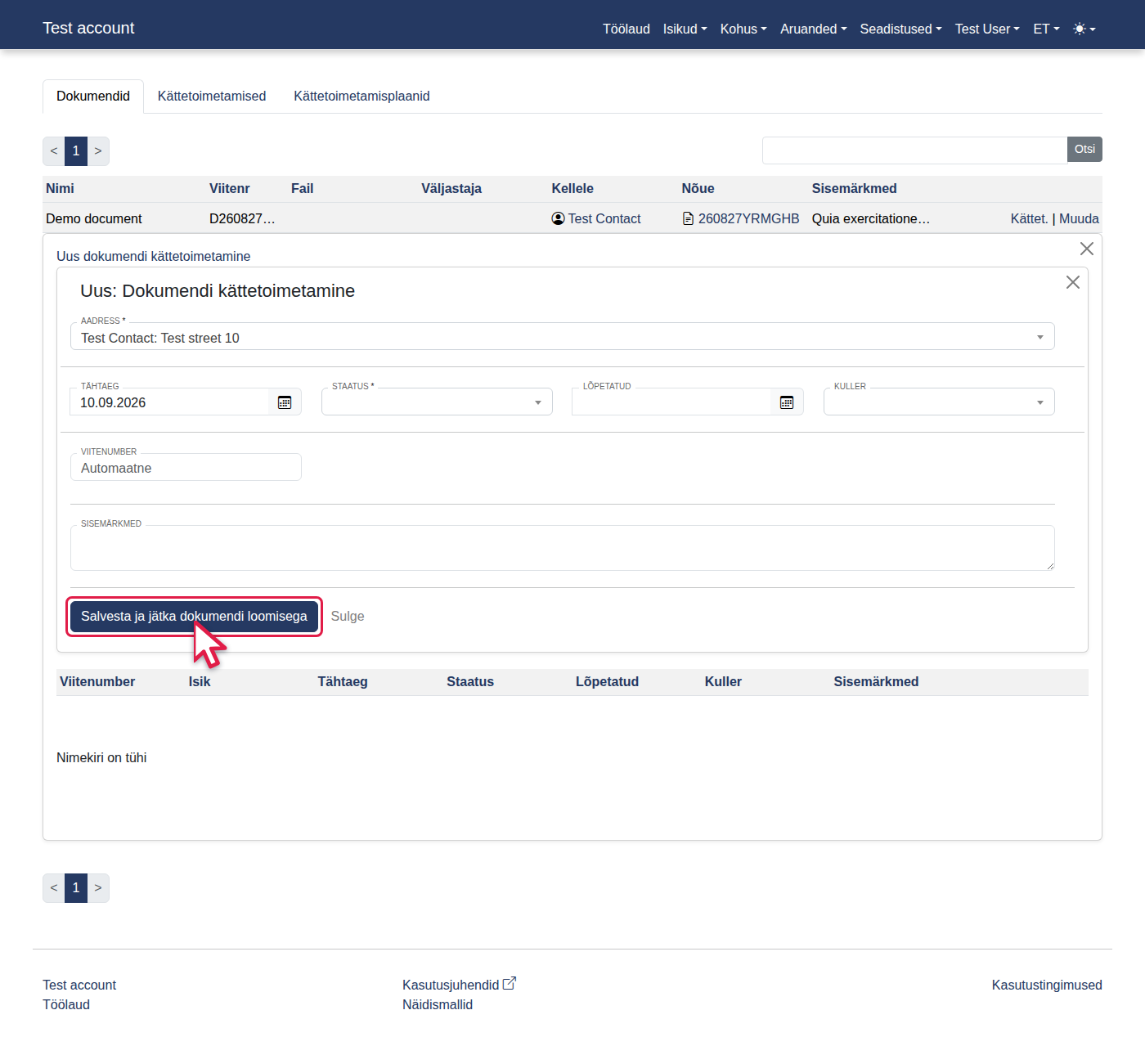Click the D260827… reference number cell
The height and width of the screenshot is (1064, 1145).
pyautogui.click(x=242, y=218)
